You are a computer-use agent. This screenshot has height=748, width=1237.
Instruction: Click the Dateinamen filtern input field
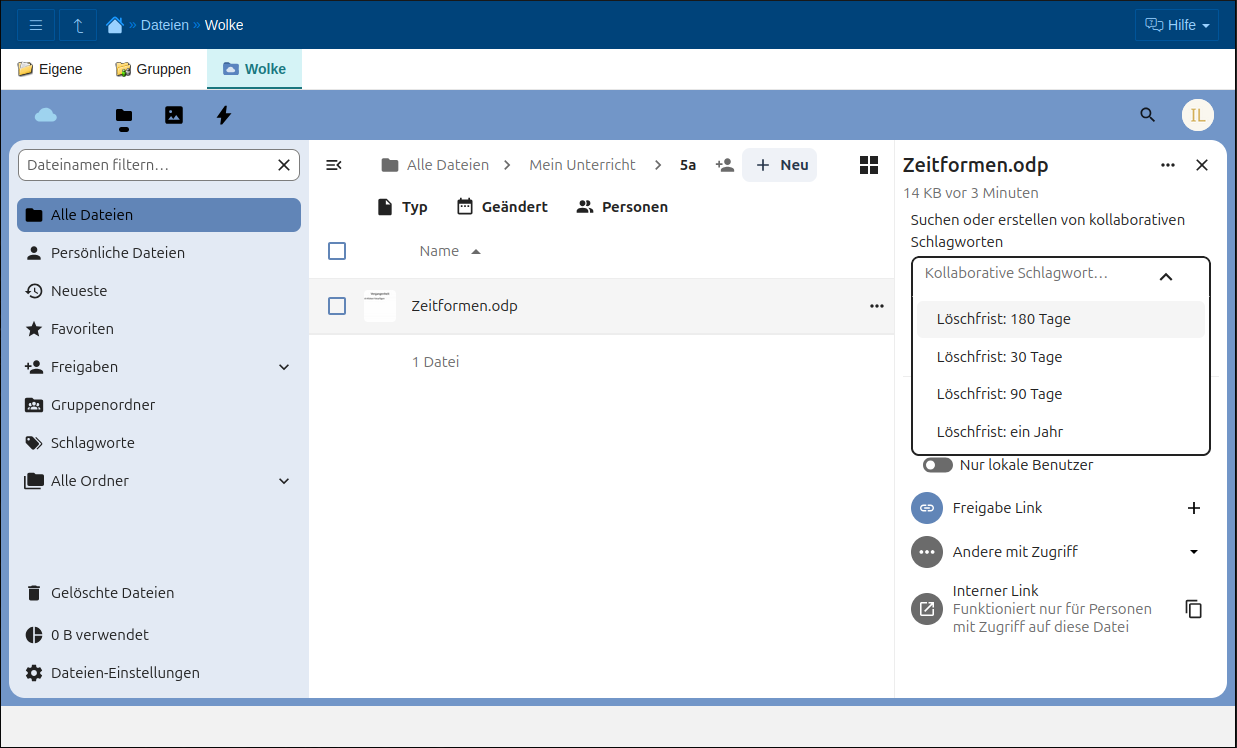148,165
